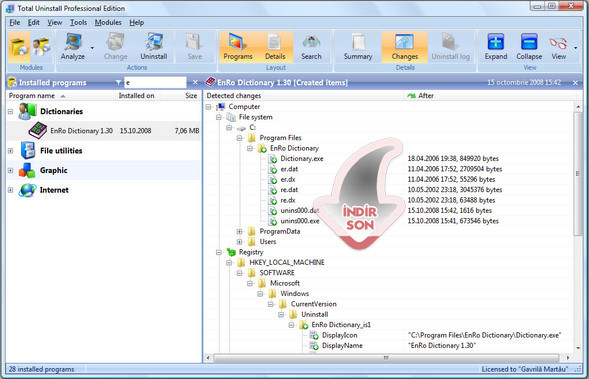589x379 pixels.
Task: Select EnRo Dictionary 1.30 program entry
Action: pos(104,131)
